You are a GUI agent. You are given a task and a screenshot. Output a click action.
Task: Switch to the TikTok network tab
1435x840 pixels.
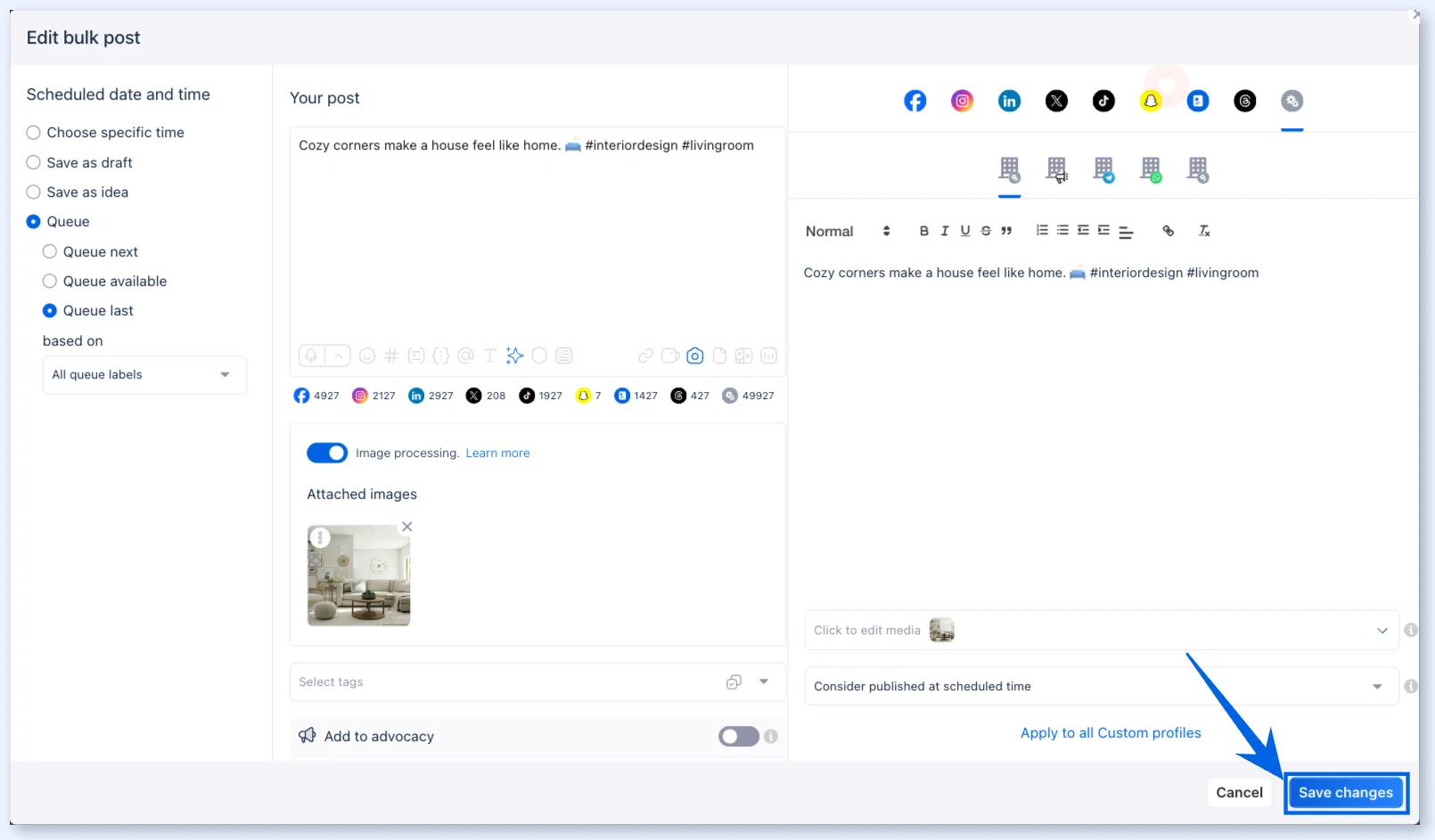point(1104,102)
